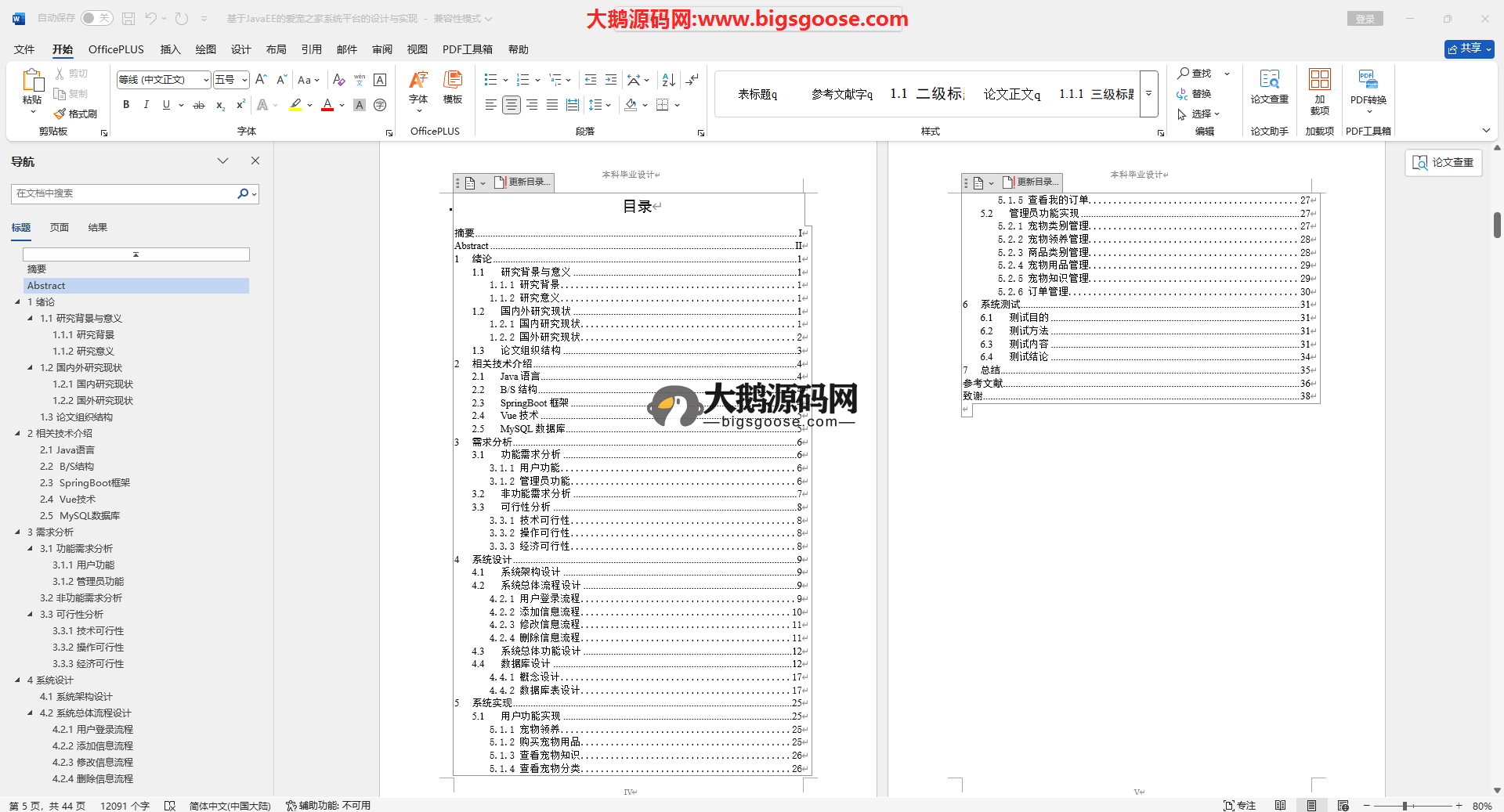The height and width of the screenshot is (812, 1504).
Task: Click the 在文档中搜索 search box
Action: (x=125, y=193)
